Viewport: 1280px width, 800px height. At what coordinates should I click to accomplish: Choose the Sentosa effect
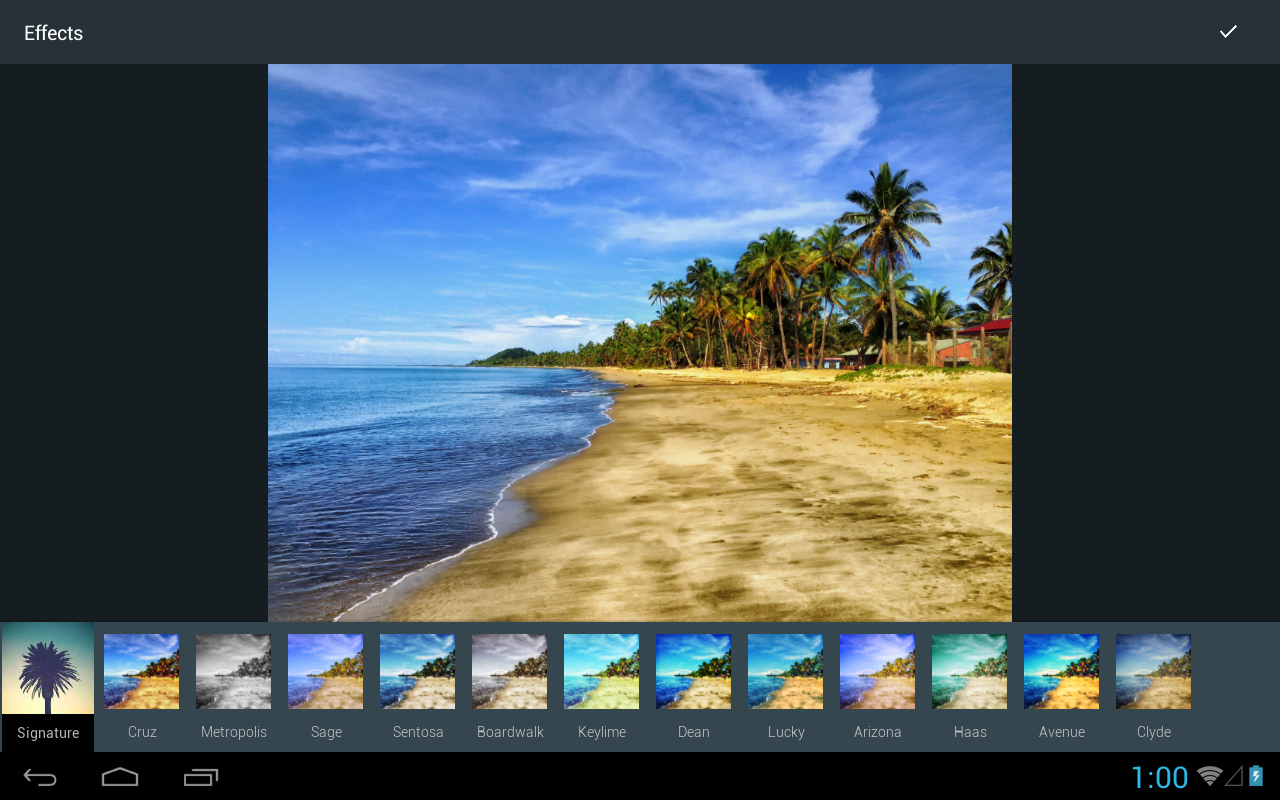tap(417, 671)
